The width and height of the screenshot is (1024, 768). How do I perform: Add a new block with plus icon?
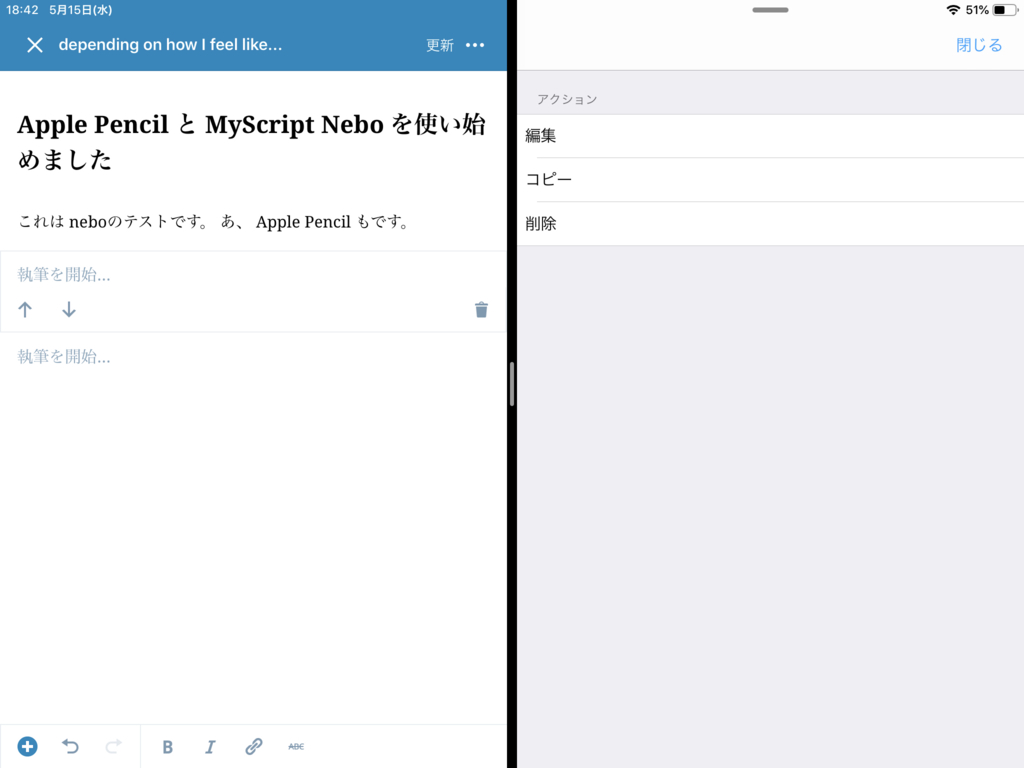(27, 746)
